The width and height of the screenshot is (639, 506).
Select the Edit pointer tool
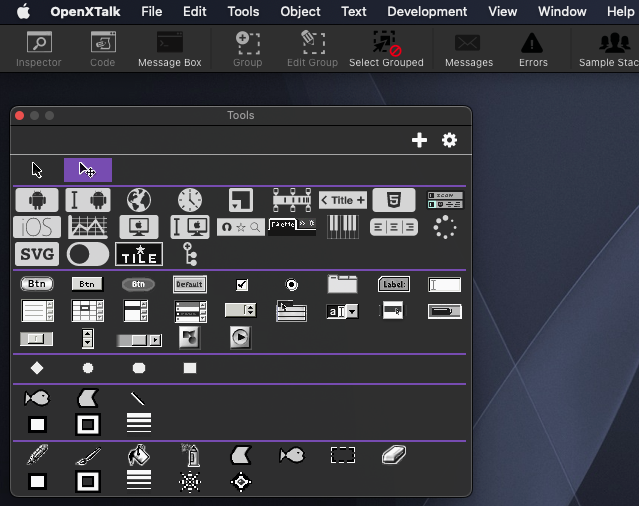tap(88, 170)
